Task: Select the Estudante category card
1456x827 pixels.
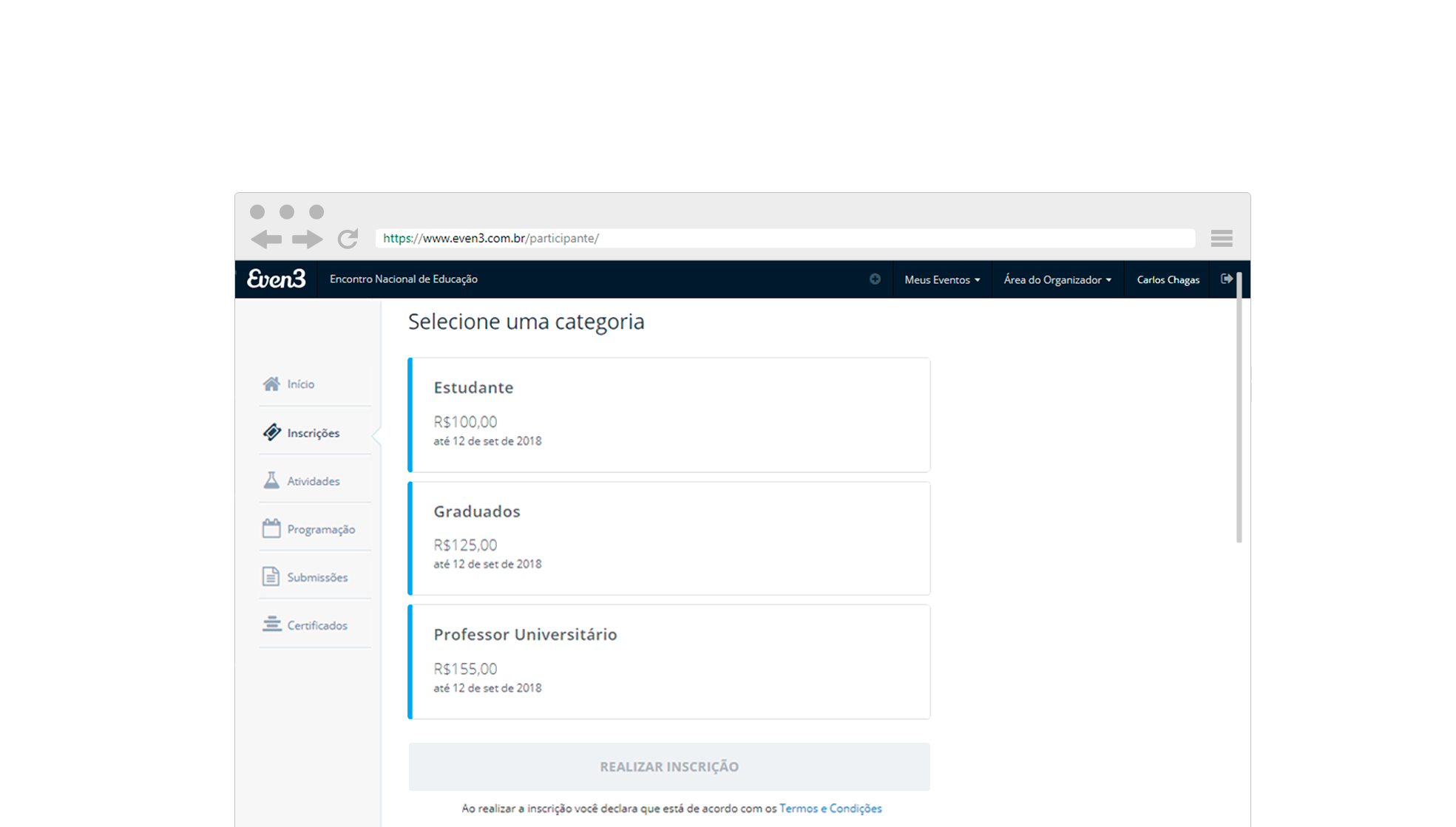Action: click(669, 415)
